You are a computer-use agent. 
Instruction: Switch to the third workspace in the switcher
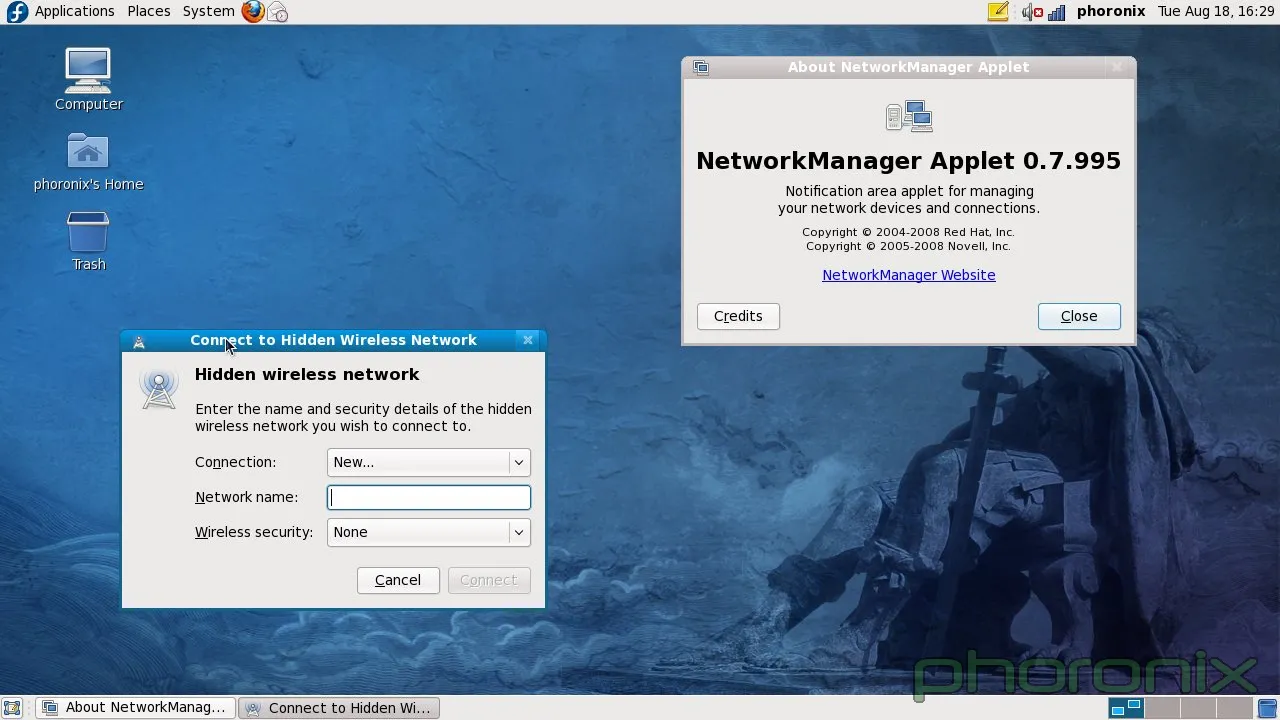point(1198,708)
